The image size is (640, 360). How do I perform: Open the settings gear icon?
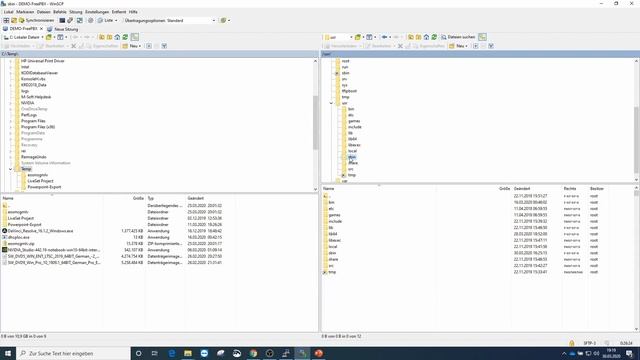click(x=91, y=20)
